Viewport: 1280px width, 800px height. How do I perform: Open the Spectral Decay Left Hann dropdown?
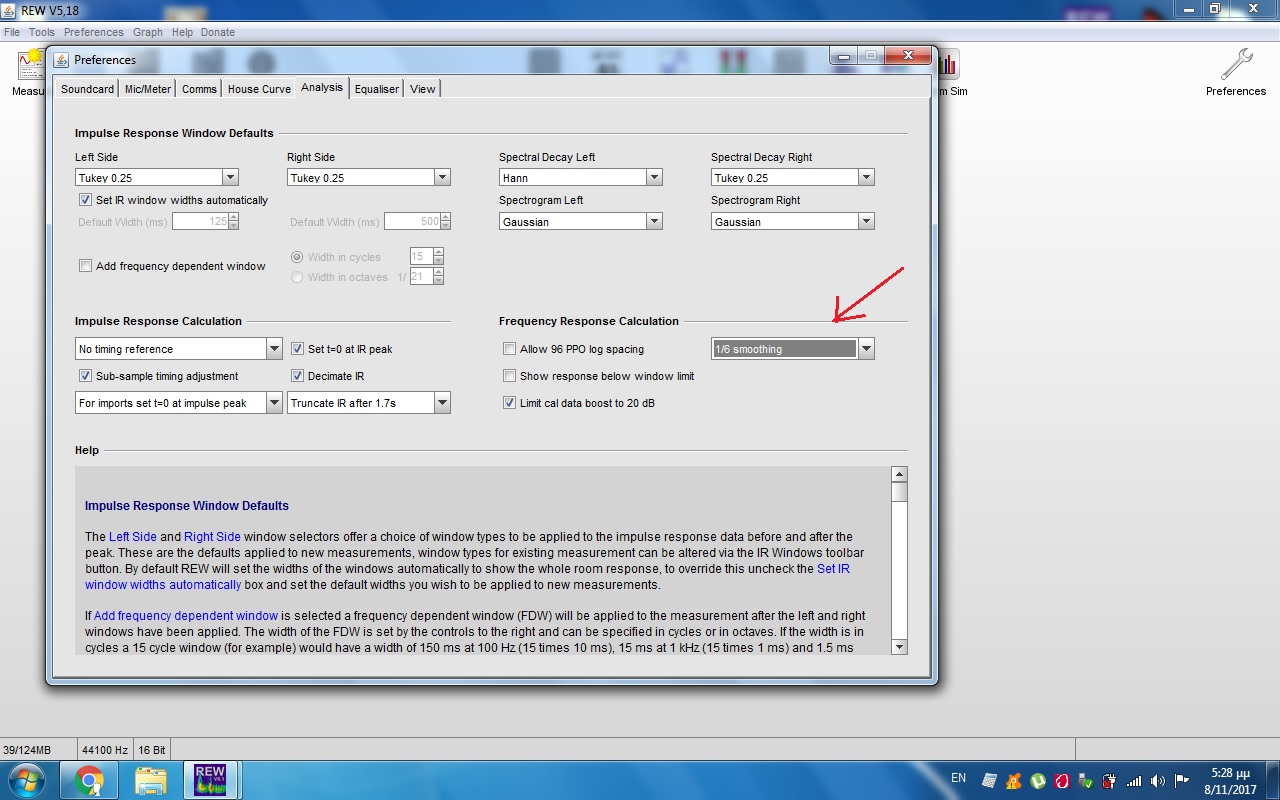coord(654,178)
